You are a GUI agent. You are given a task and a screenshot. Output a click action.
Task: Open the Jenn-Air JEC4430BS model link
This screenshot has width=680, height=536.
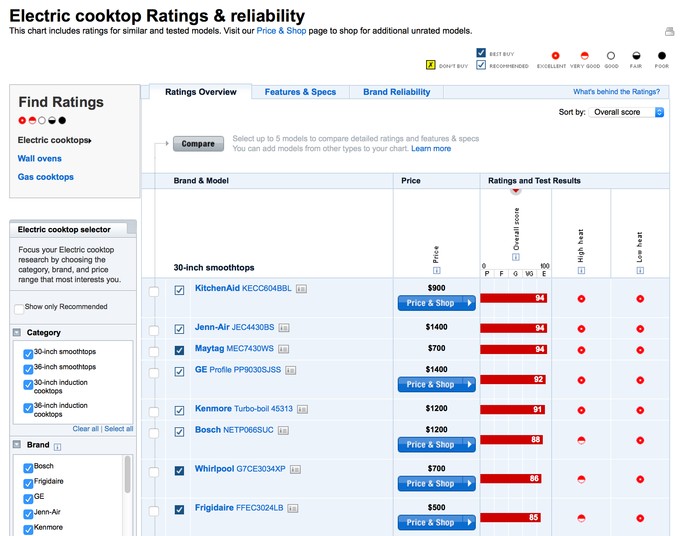[234, 327]
